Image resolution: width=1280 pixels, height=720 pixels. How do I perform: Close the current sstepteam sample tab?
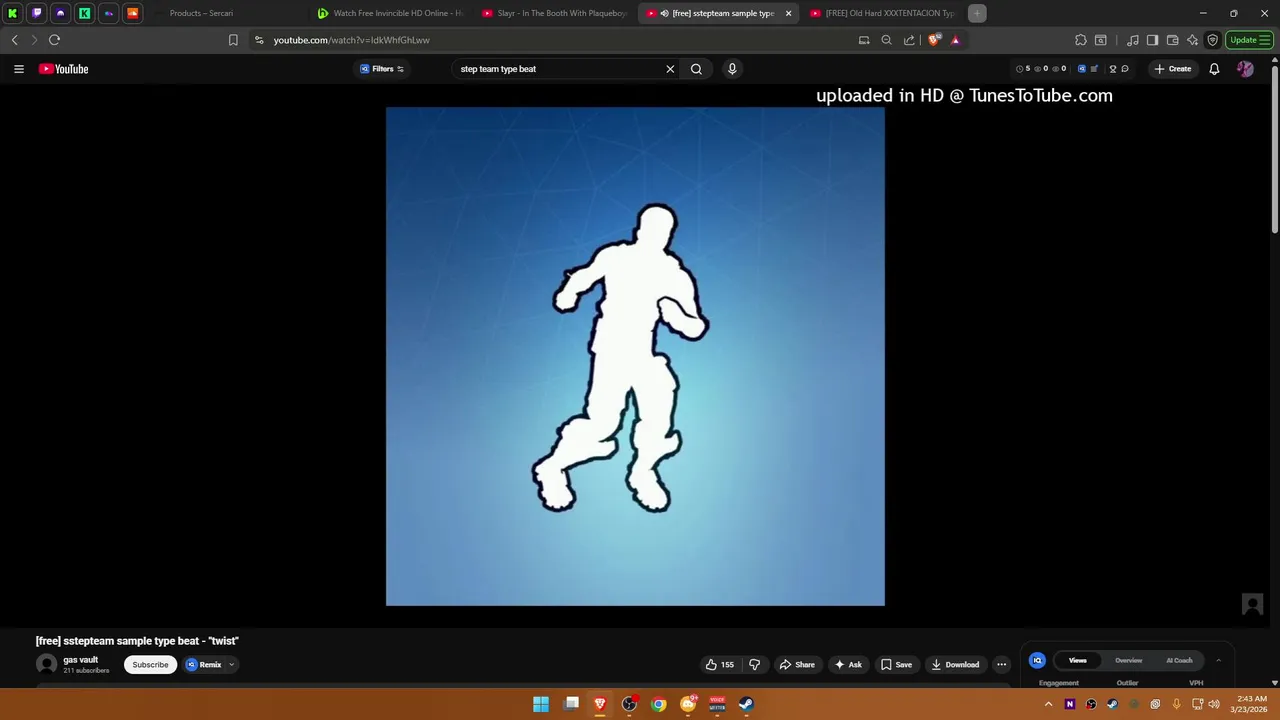click(x=788, y=13)
